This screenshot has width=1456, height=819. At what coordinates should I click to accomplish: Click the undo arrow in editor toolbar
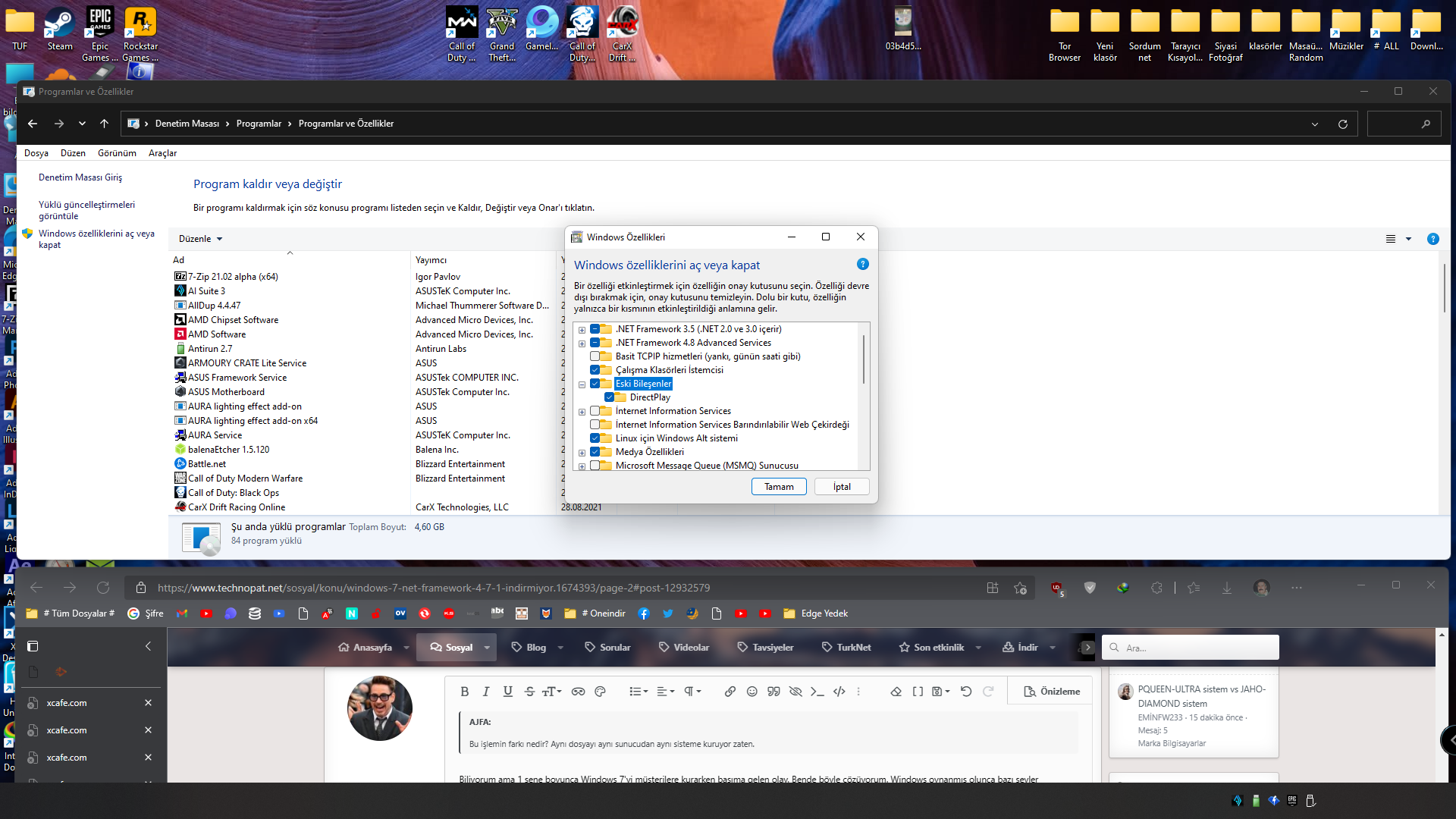pos(965,692)
